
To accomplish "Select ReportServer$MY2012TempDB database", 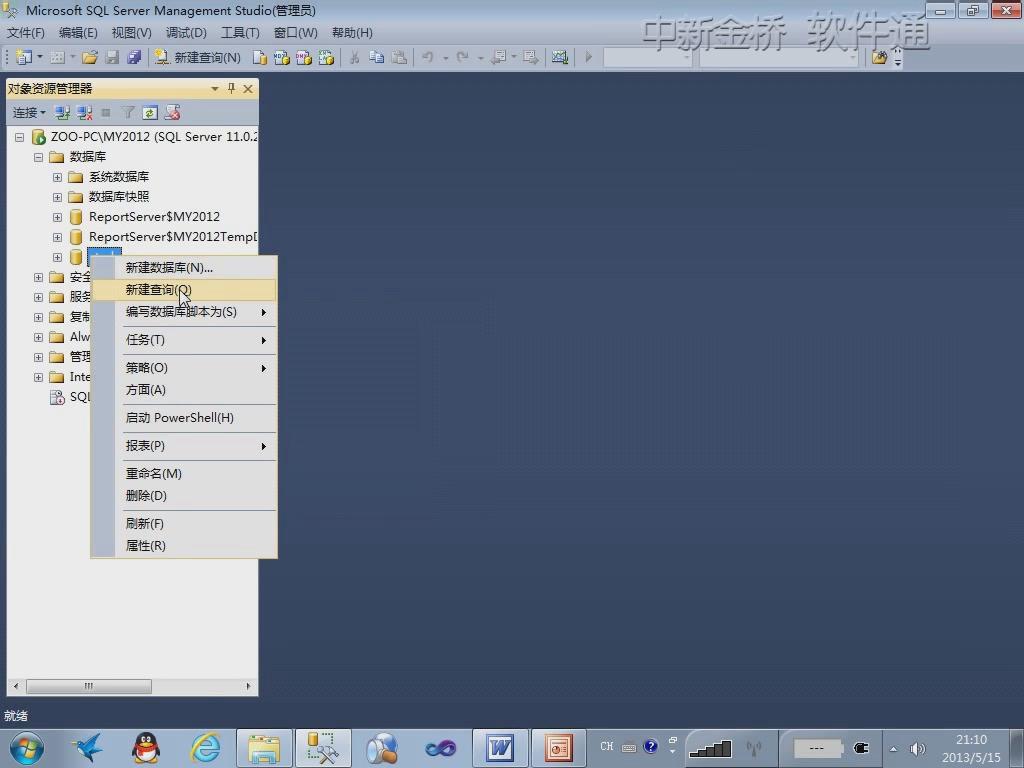I will pos(173,237).
